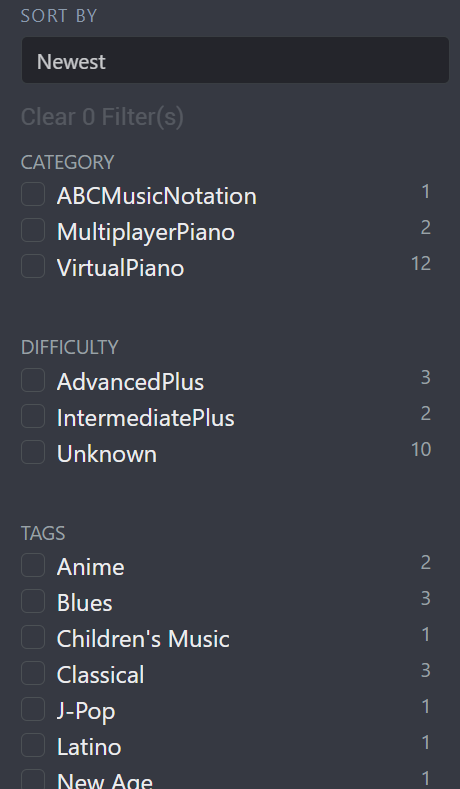Screen dimensions: 460x789
Task: Select the AdvancedPlus difficulty checkbox
Action: [33, 380]
